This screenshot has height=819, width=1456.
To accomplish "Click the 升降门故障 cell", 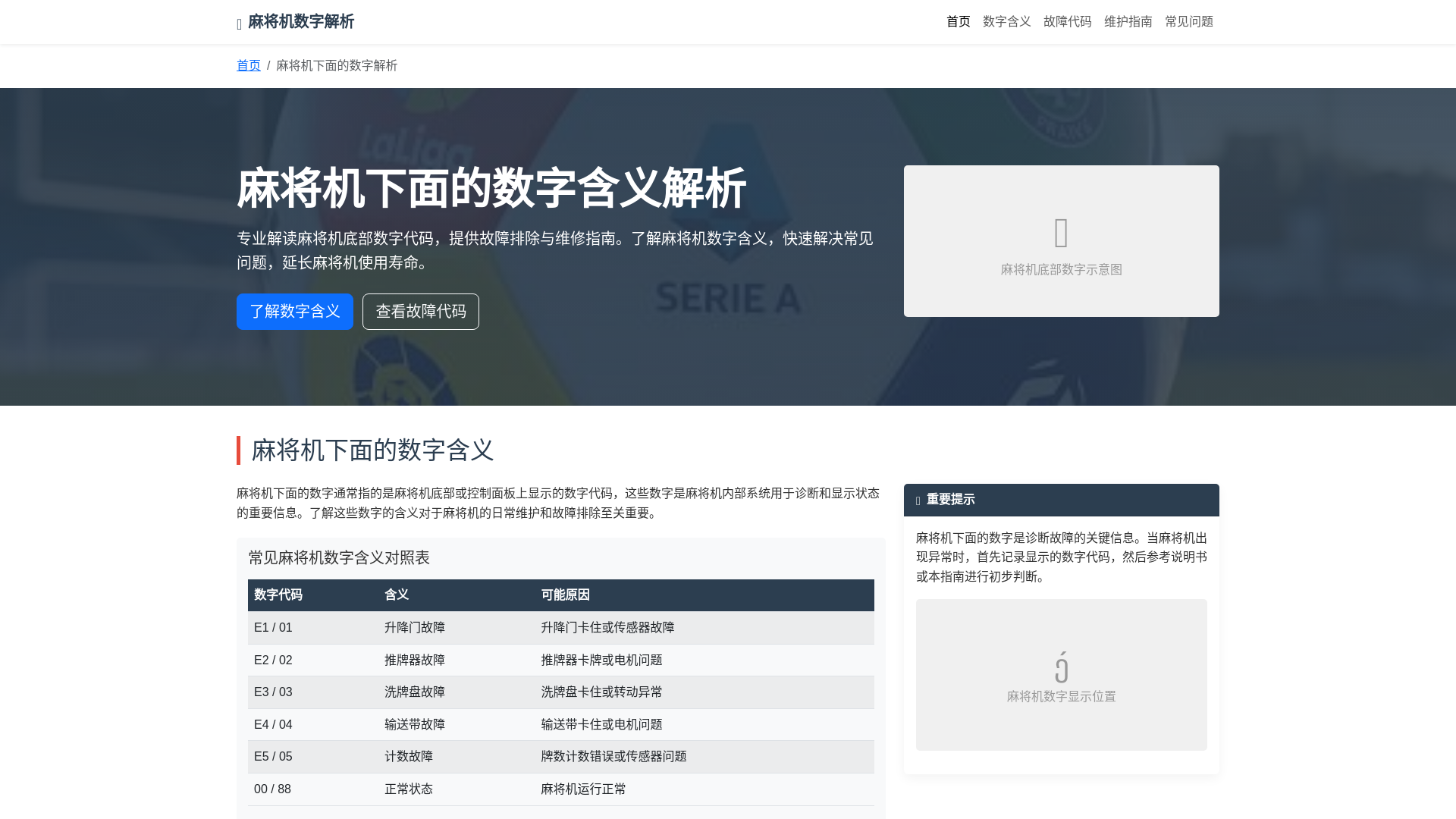I will 457,628.
